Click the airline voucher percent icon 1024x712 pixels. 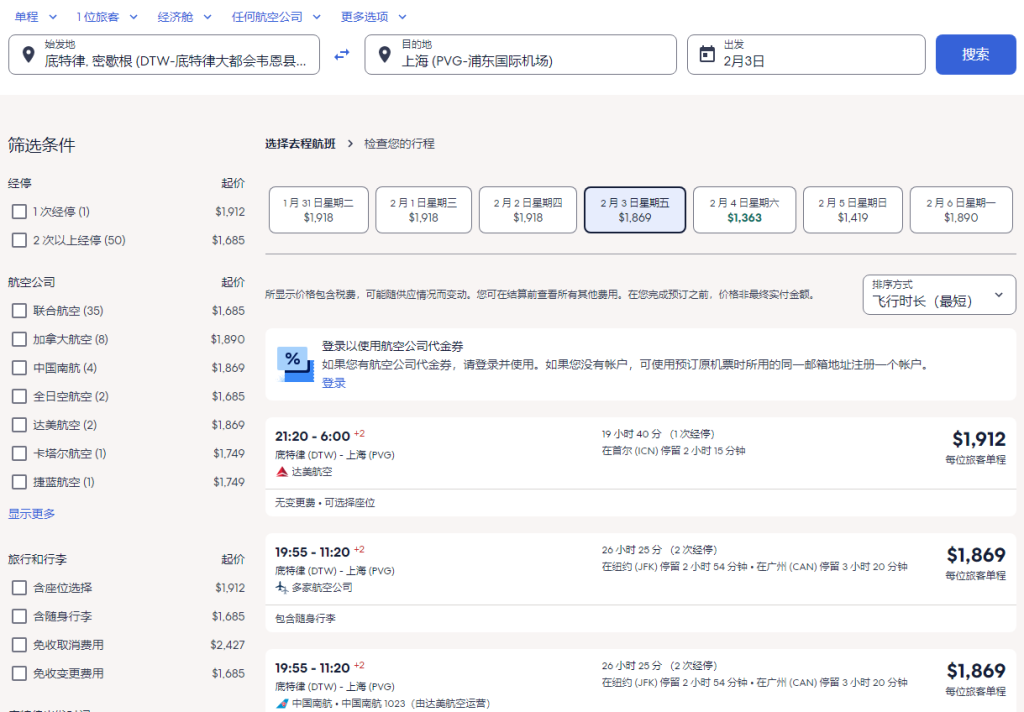(x=294, y=364)
